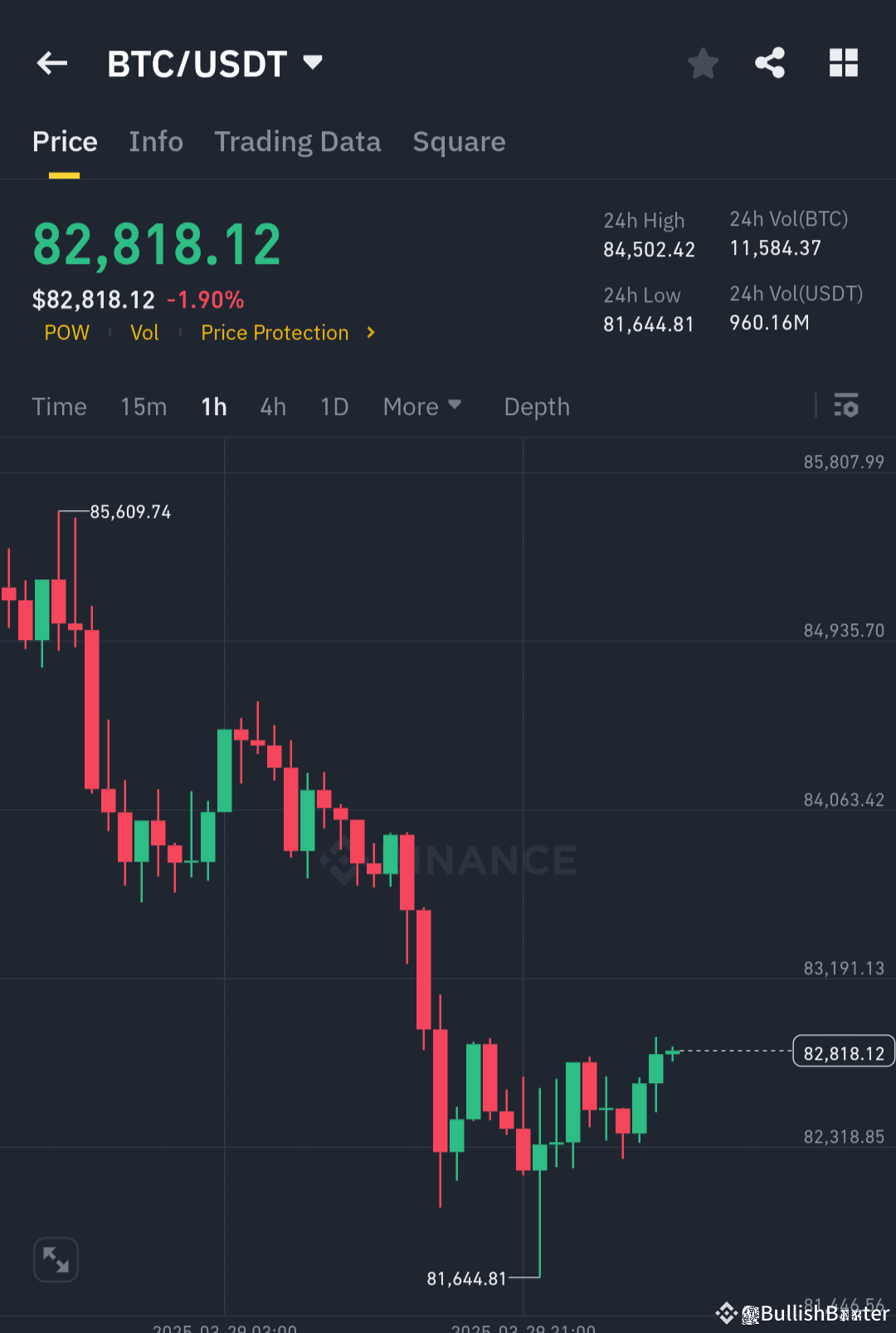Screen dimensions: 896x1333
Task: Select the POW label
Action: (x=66, y=333)
